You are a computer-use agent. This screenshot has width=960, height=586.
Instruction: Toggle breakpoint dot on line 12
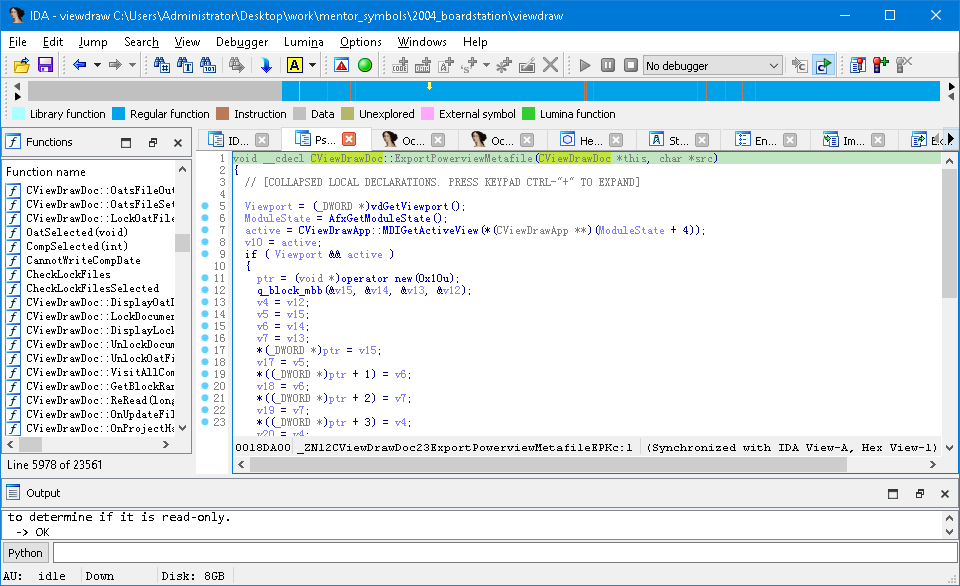204,290
